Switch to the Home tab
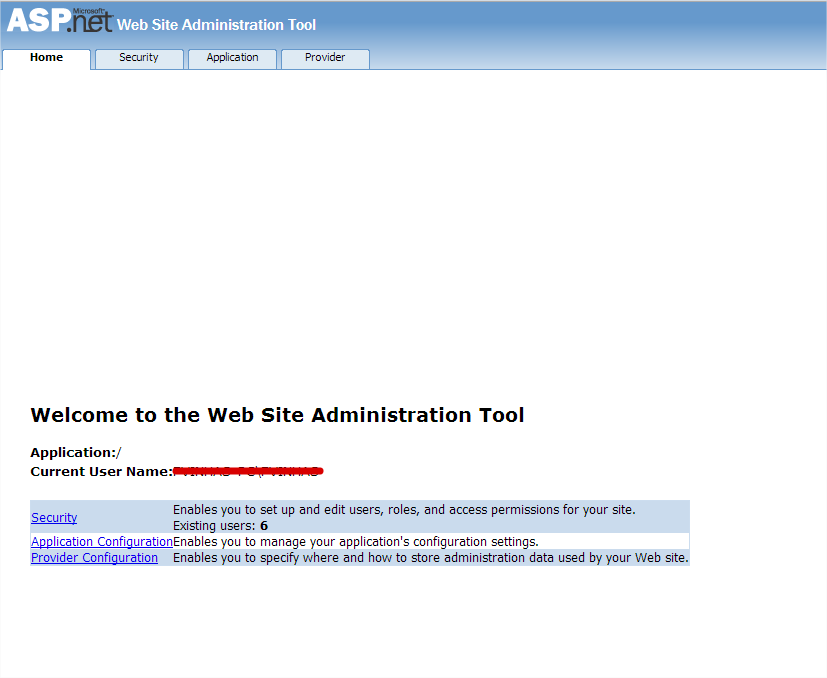The height and width of the screenshot is (678, 827). (46, 58)
